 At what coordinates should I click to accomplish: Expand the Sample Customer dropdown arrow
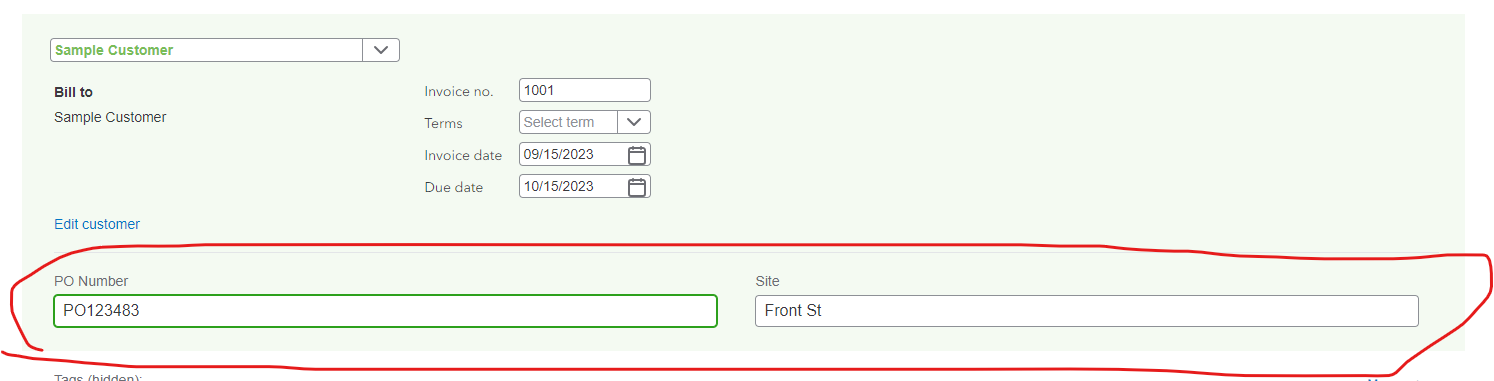(x=381, y=50)
